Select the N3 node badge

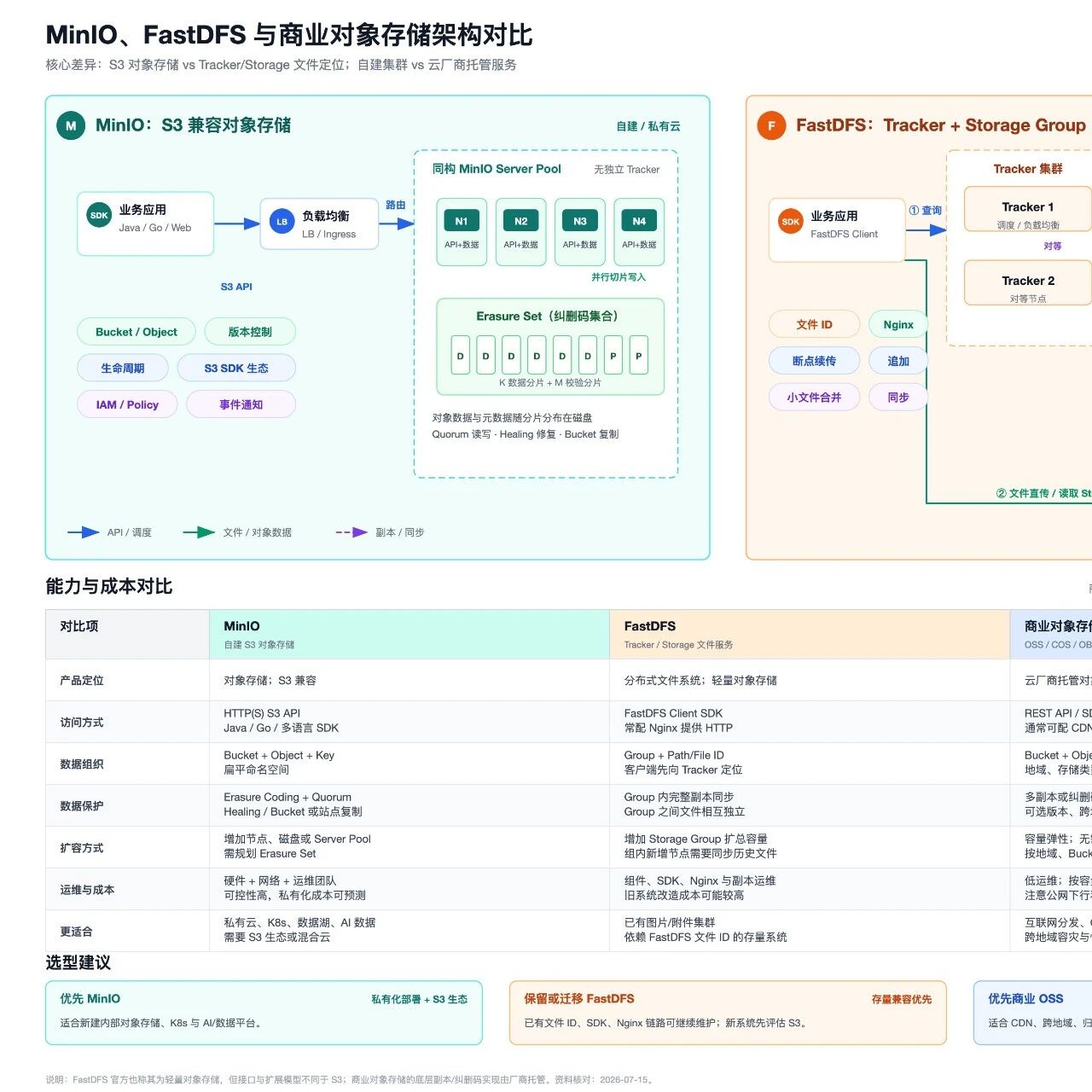[x=580, y=221]
